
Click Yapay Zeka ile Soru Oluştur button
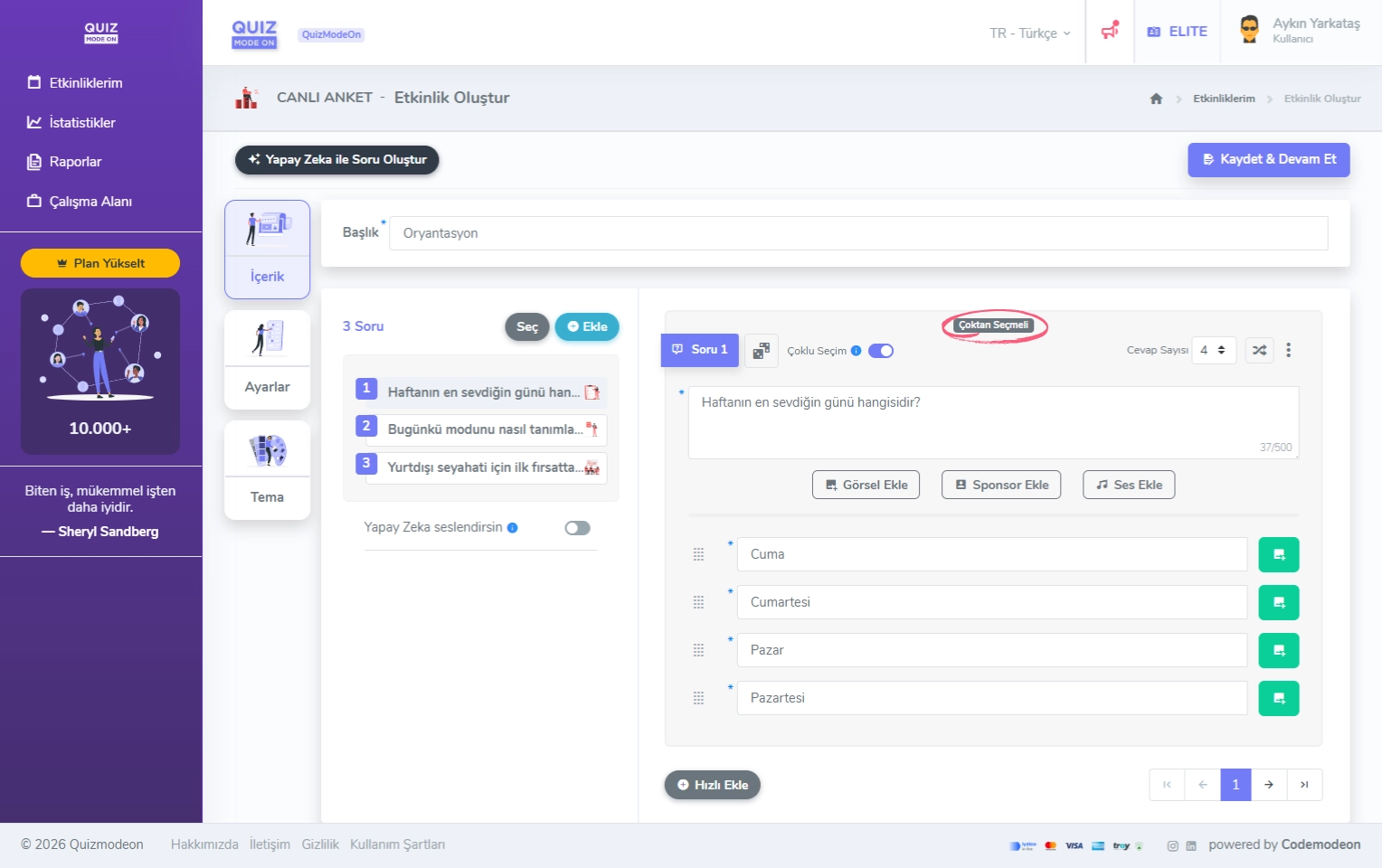pos(336,159)
